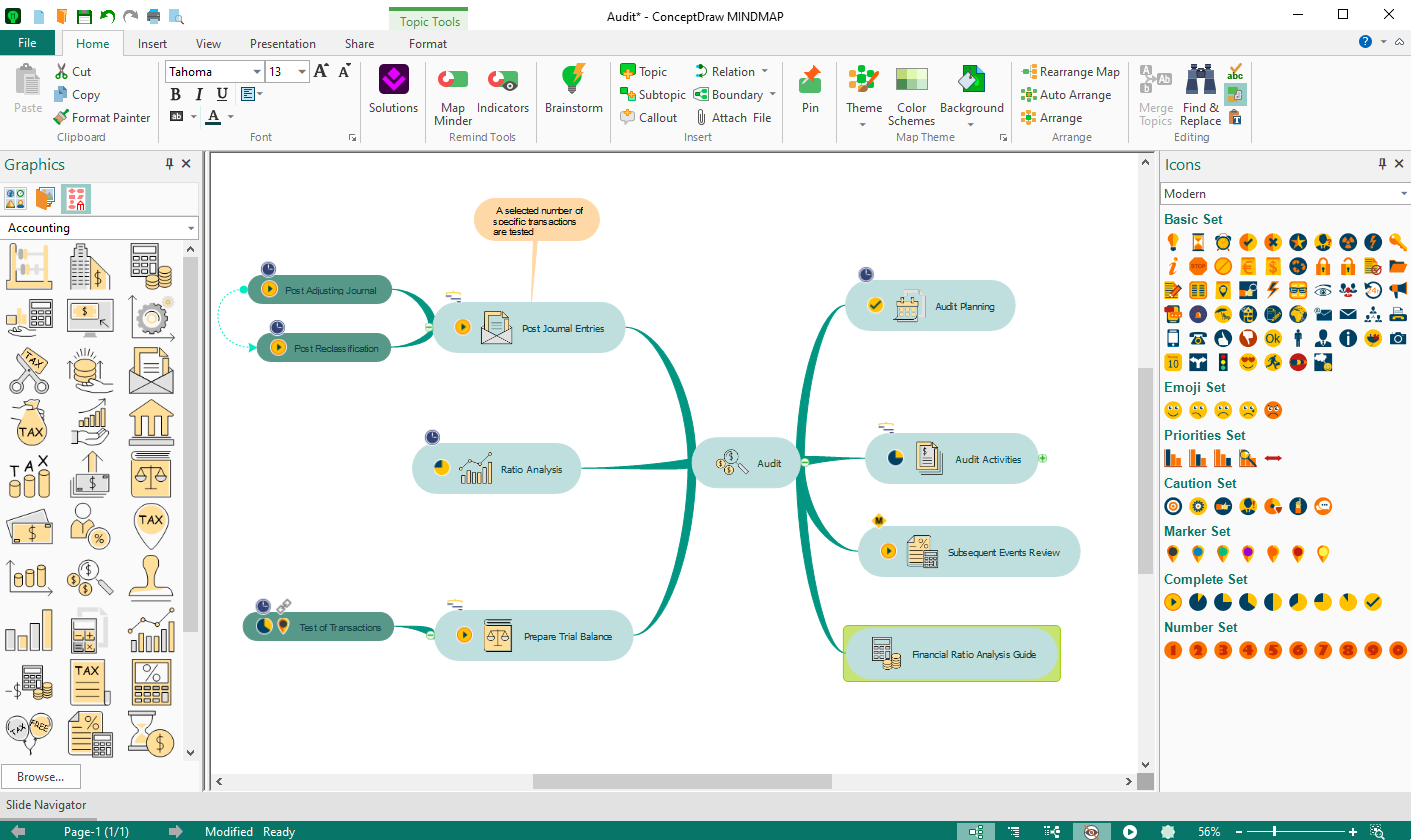Click the font color button
This screenshot has width=1411, height=840.
point(213,117)
